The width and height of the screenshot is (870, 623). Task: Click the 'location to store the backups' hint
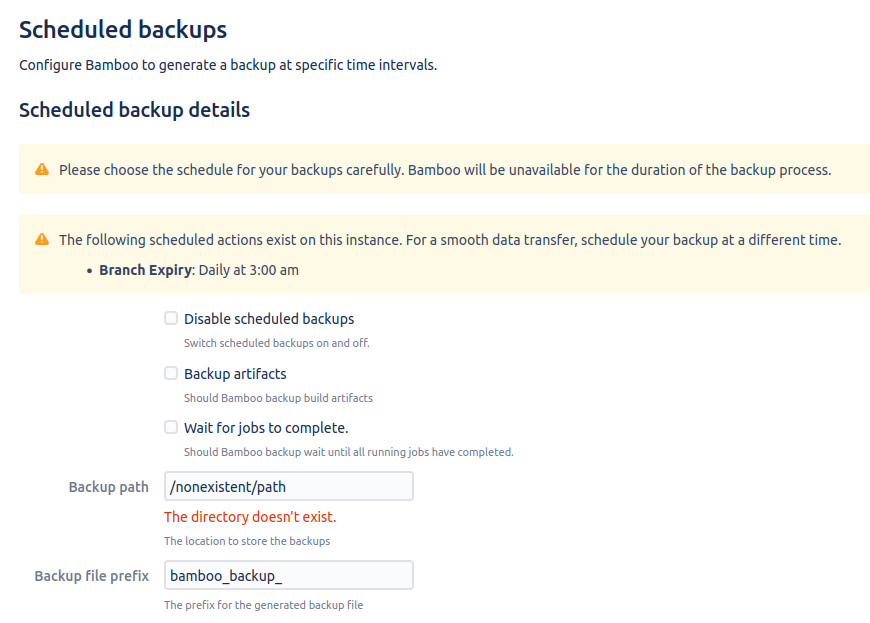[247, 541]
